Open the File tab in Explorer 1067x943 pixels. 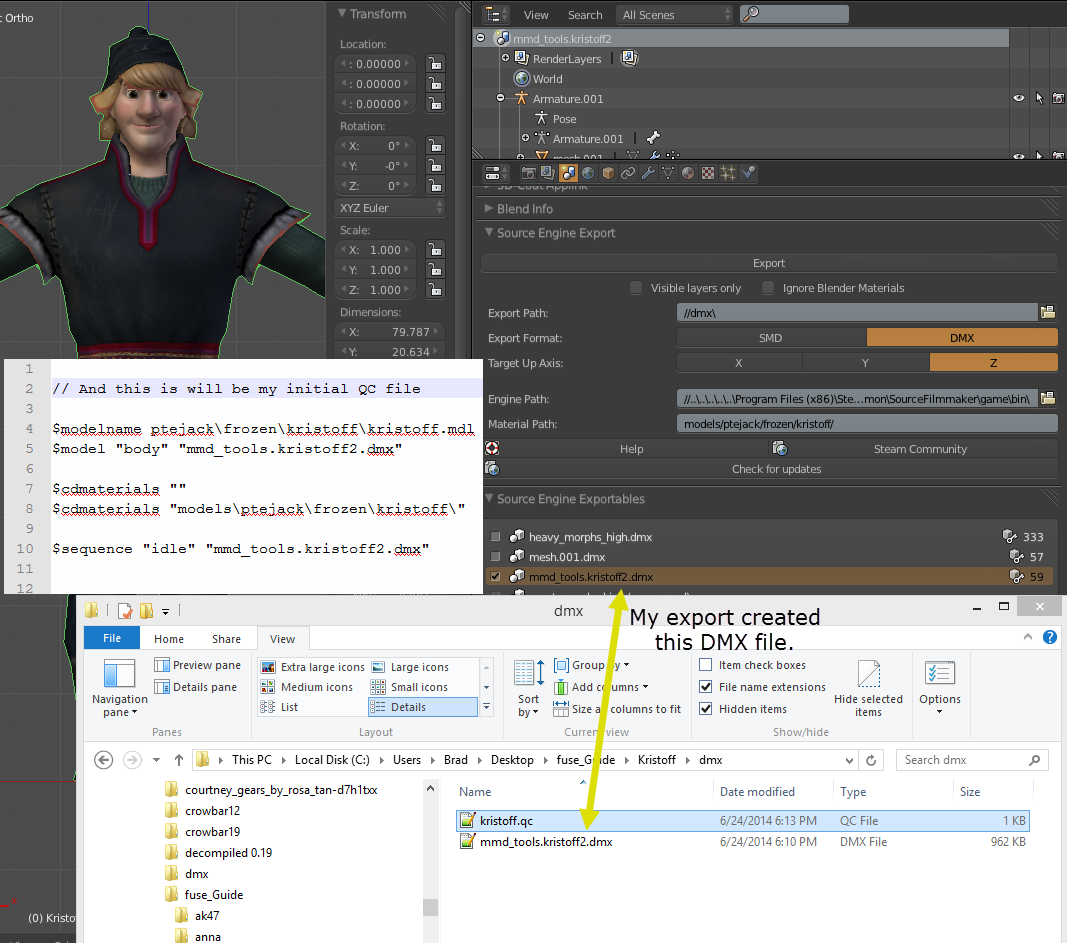(x=112, y=638)
